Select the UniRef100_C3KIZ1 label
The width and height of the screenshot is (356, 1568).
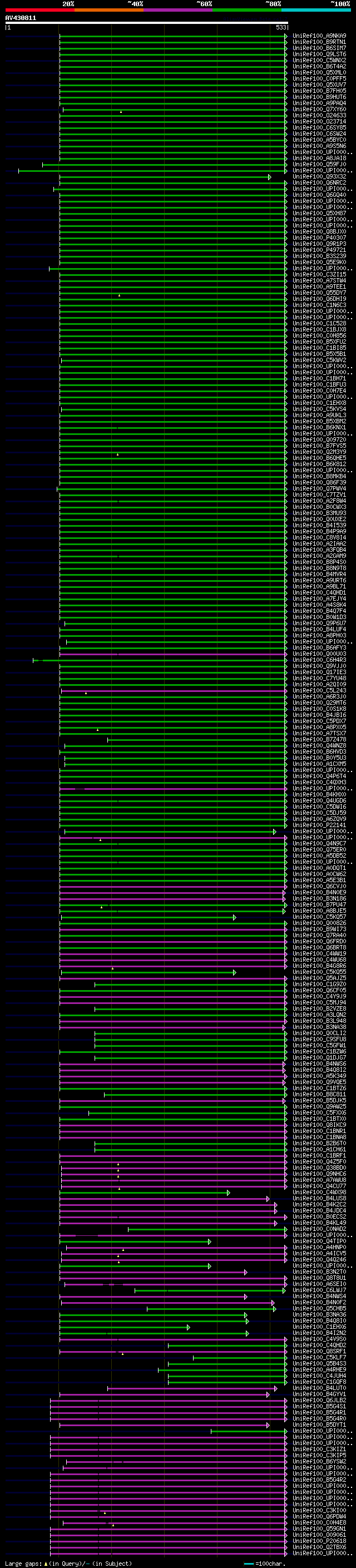319,1449
